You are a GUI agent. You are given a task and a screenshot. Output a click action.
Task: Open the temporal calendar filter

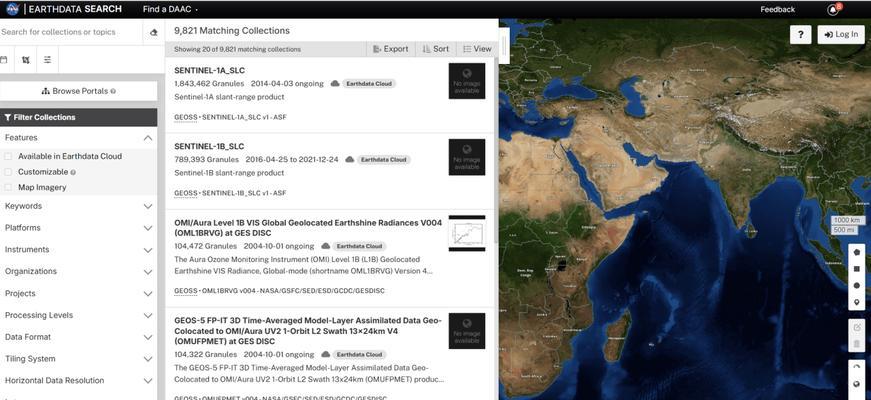tap(4, 60)
